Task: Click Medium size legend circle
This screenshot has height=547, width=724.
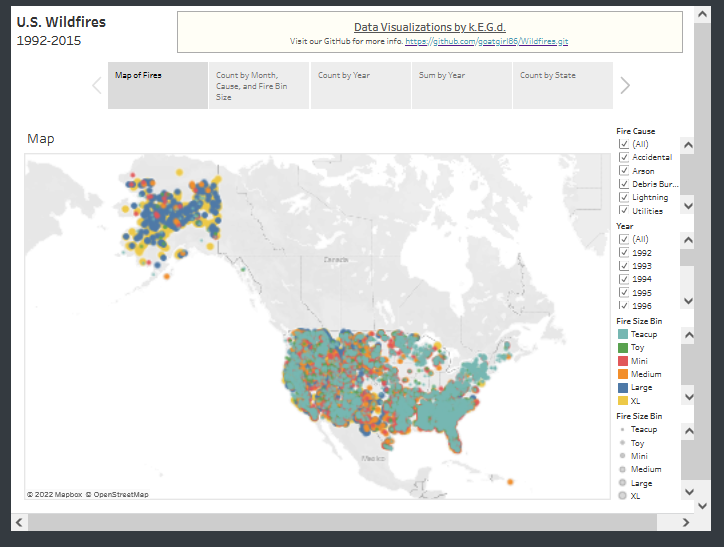Action: [x=622, y=469]
